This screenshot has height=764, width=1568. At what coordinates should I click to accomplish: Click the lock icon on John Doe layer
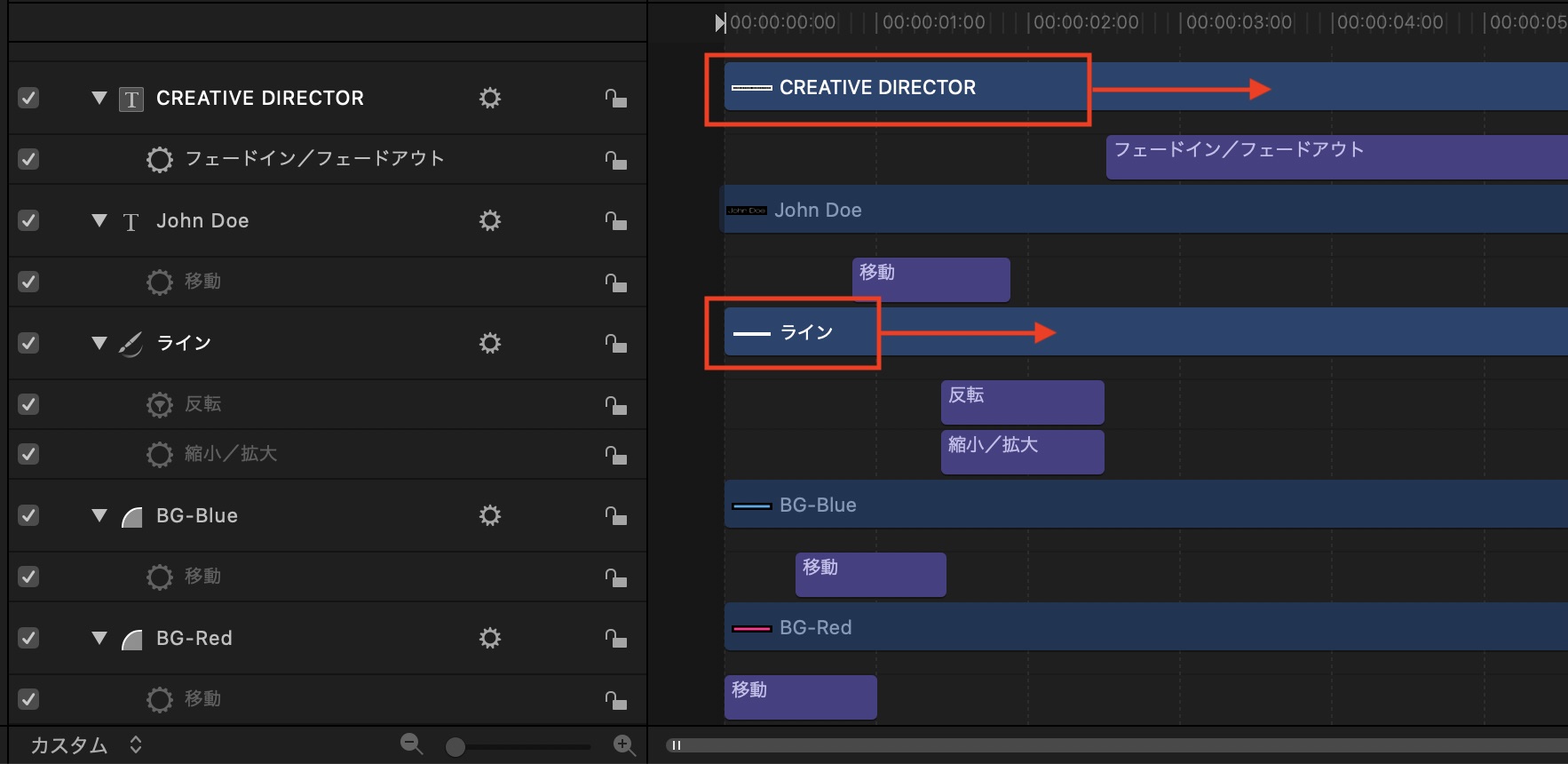click(x=616, y=220)
